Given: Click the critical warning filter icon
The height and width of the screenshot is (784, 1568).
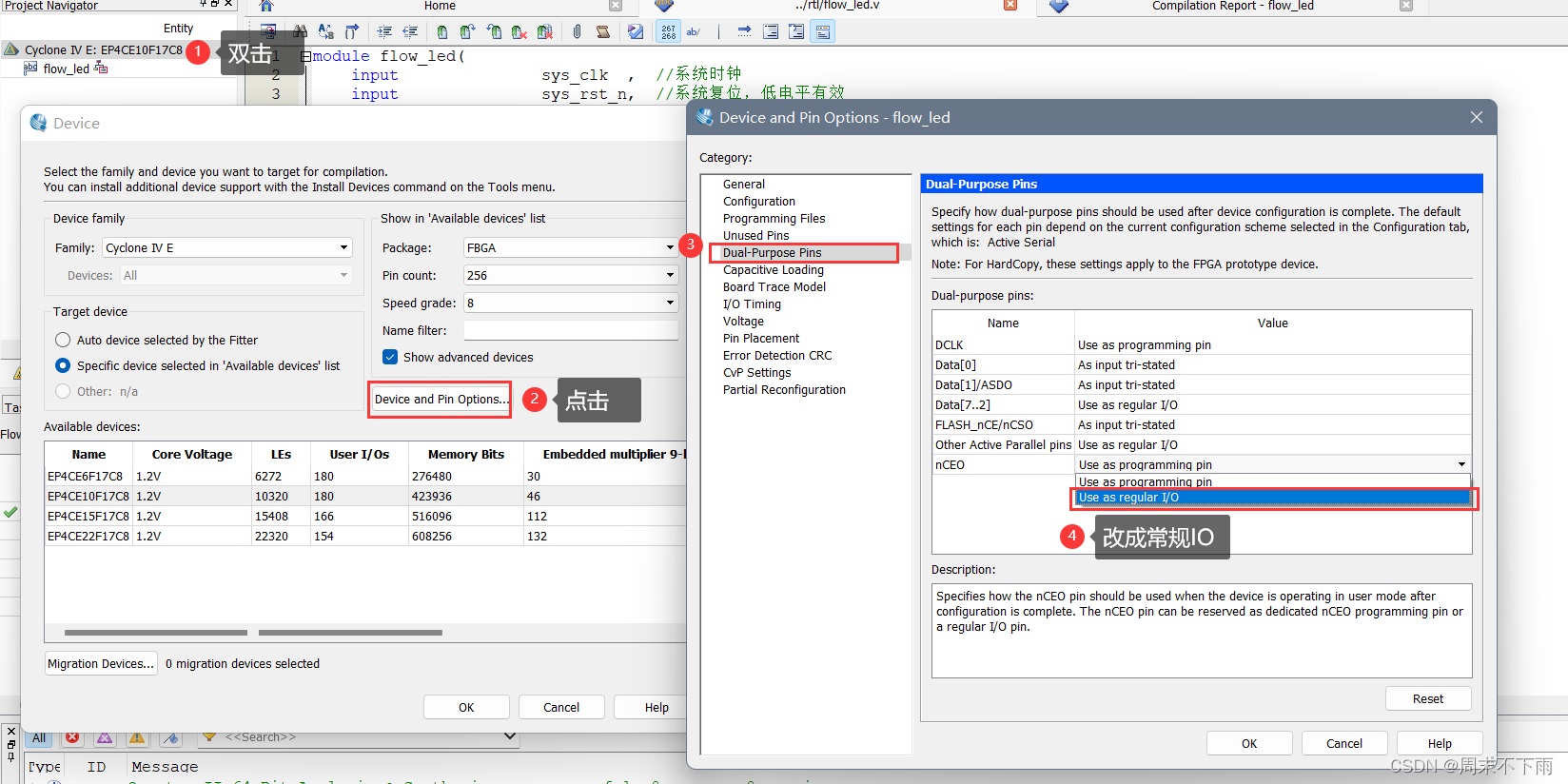Looking at the screenshot, I should (x=105, y=737).
